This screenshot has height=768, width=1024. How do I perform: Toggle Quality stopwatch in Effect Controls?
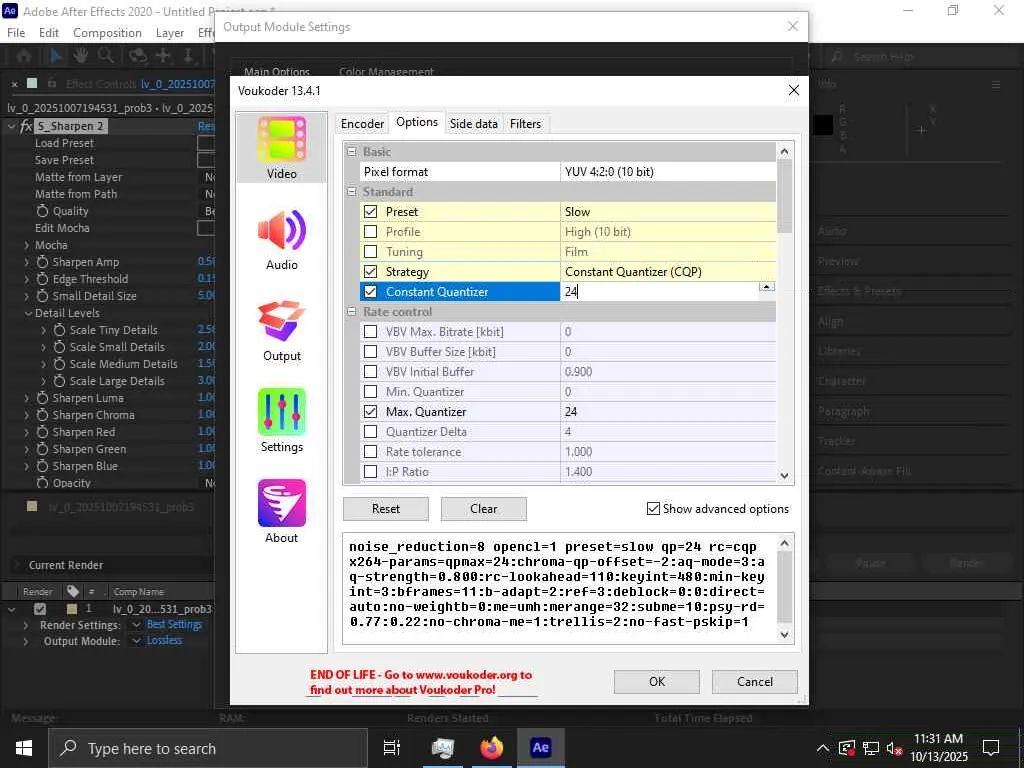pyautogui.click(x=42, y=211)
